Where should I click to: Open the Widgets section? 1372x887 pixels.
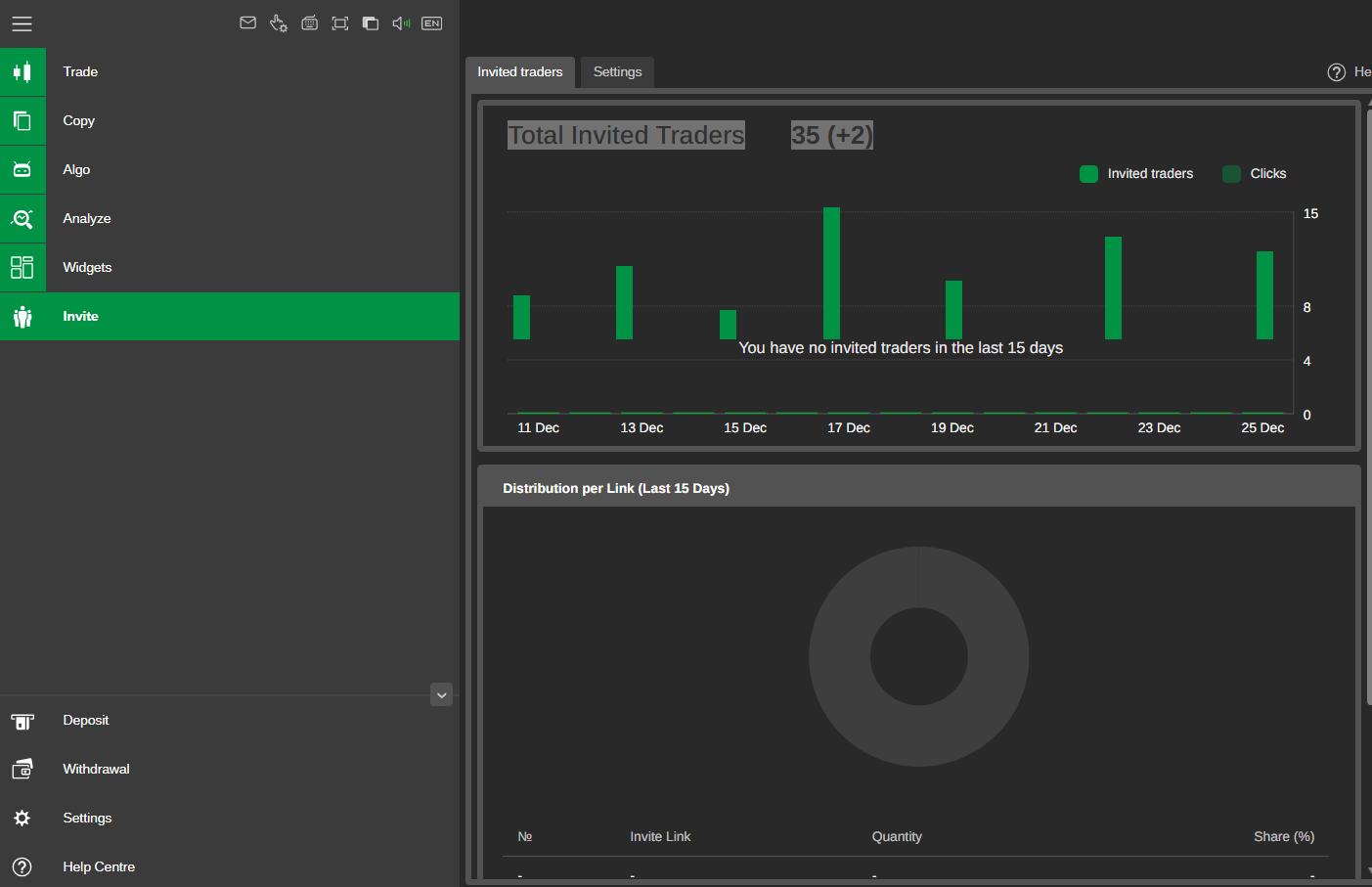pos(87,268)
